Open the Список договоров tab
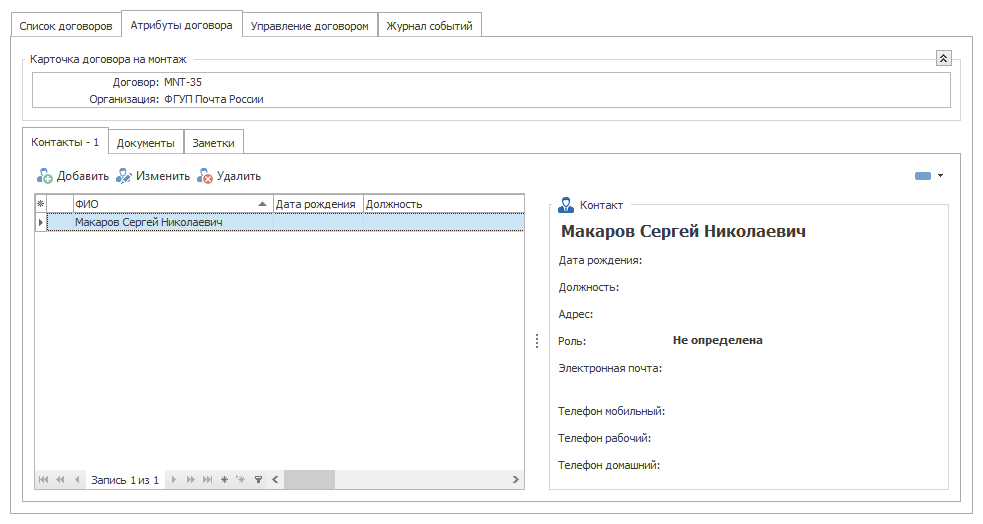The width and height of the screenshot is (983, 524). click(66, 26)
